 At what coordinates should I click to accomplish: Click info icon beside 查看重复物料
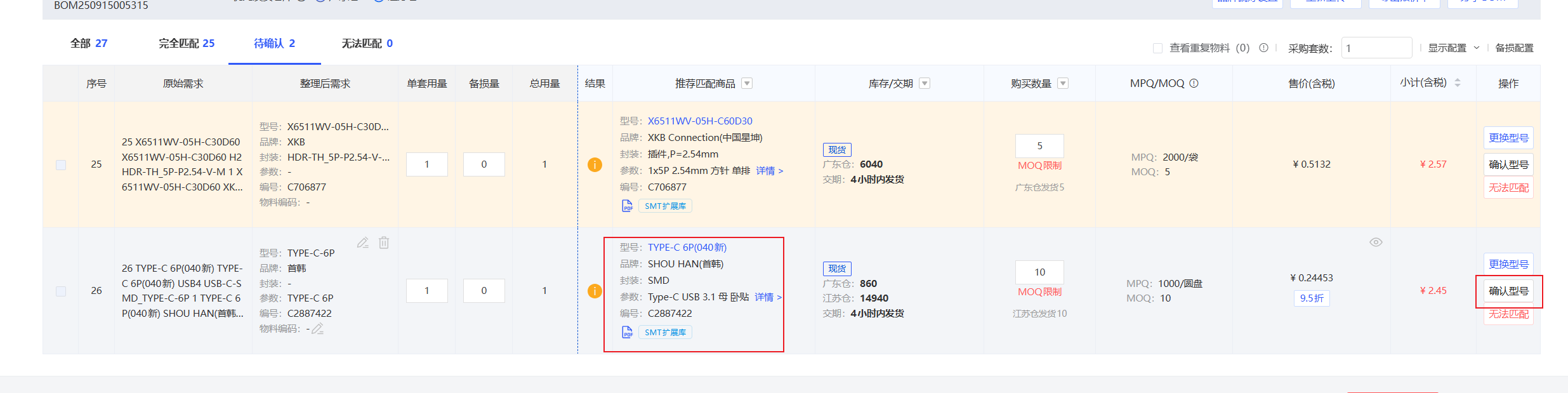[1263, 48]
